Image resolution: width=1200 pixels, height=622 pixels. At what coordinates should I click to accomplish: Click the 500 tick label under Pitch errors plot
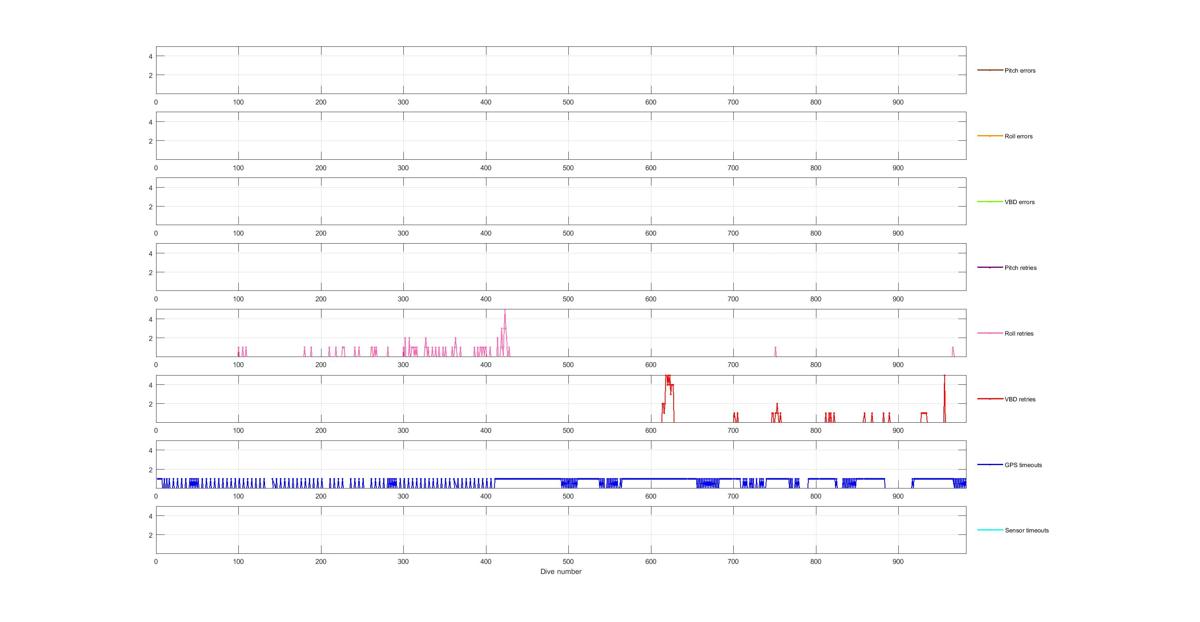(568, 102)
